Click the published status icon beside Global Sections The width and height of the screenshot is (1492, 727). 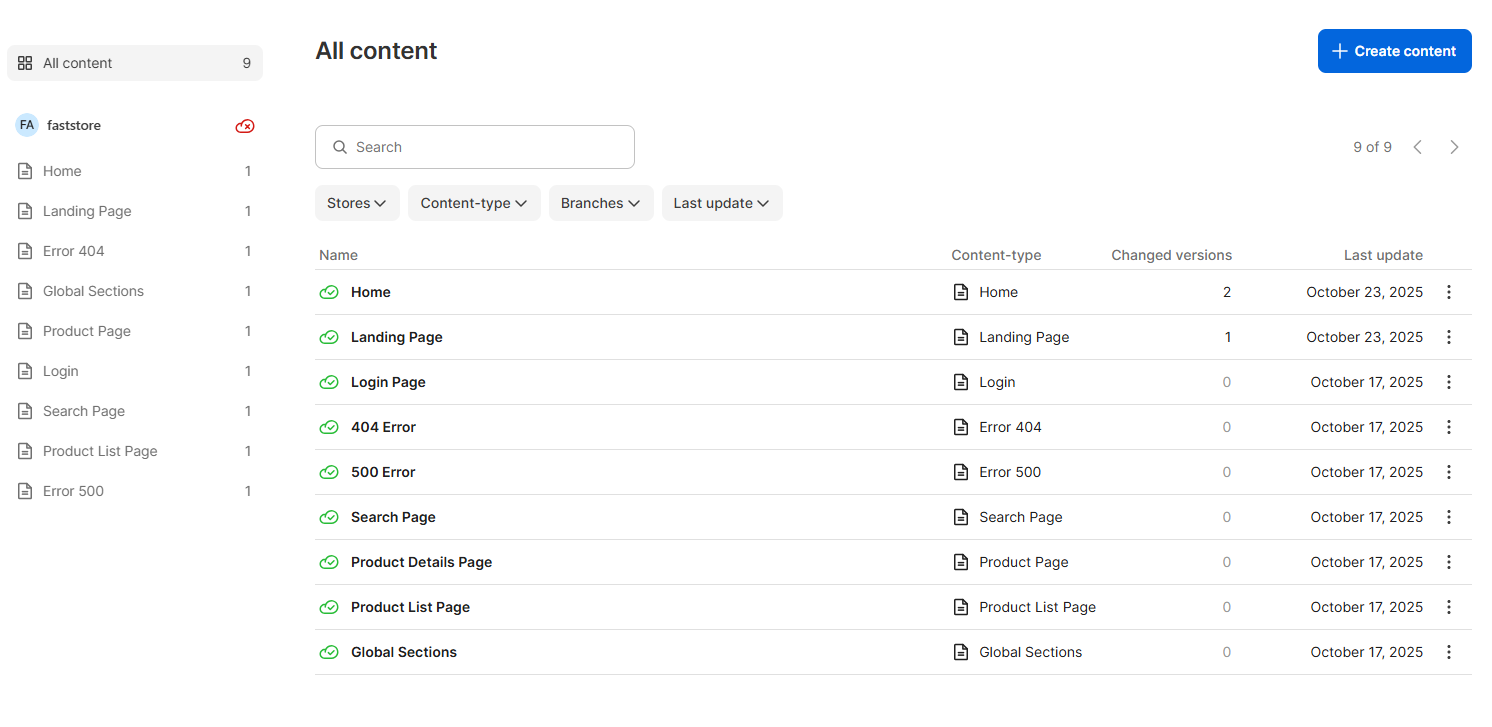(x=329, y=652)
